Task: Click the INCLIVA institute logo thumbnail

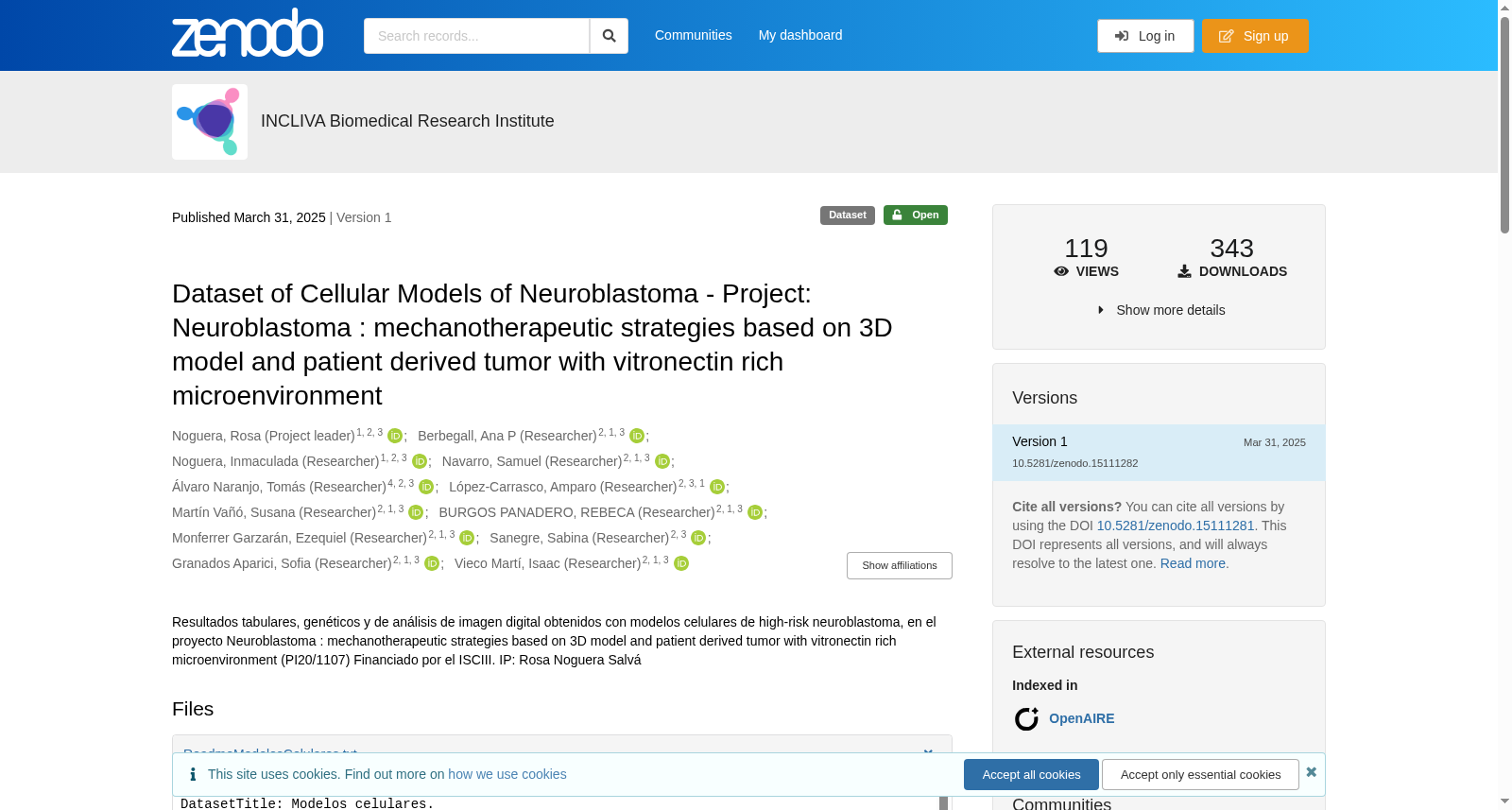Action: (x=210, y=122)
